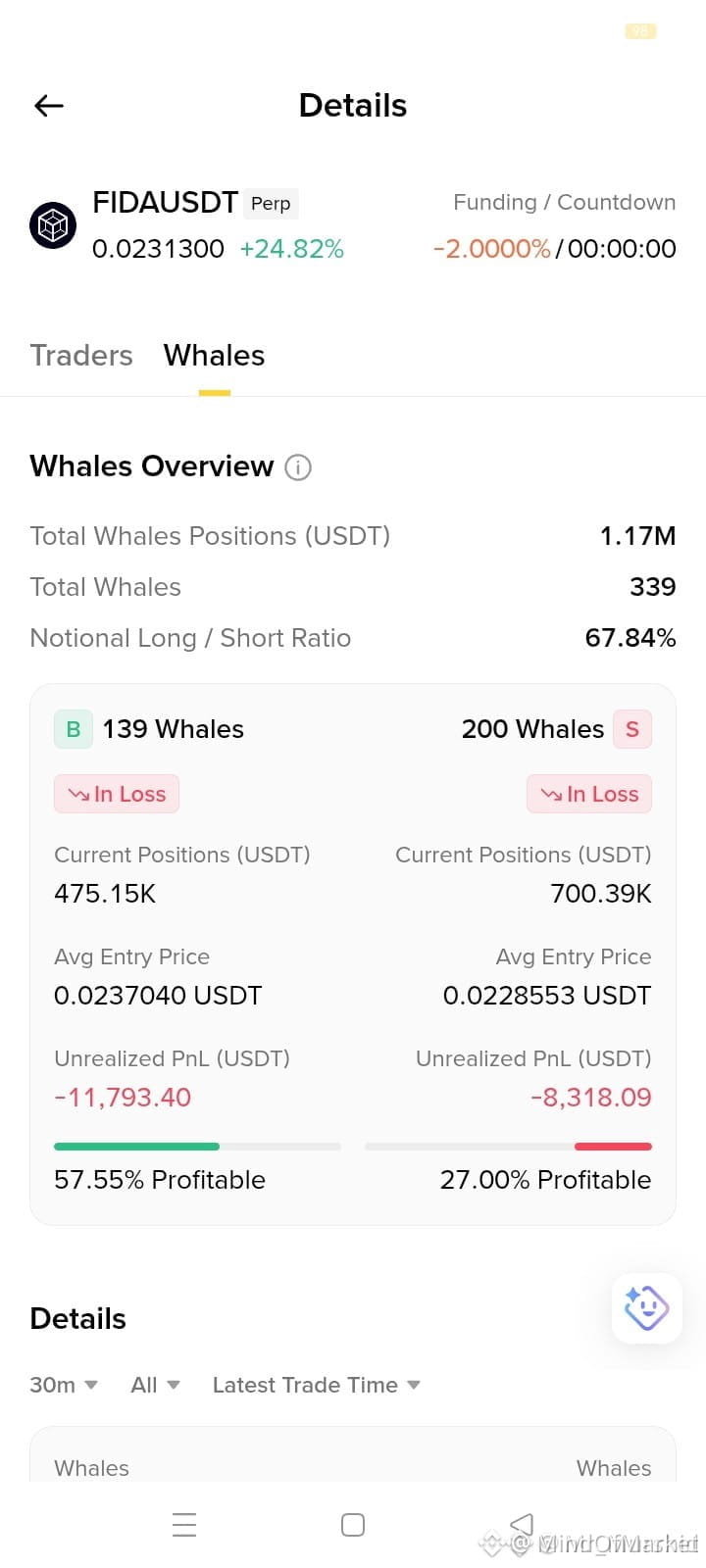Screen dimensions: 706x1568
Task: Tap the short side In Loss tag
Action: point(589,794)
